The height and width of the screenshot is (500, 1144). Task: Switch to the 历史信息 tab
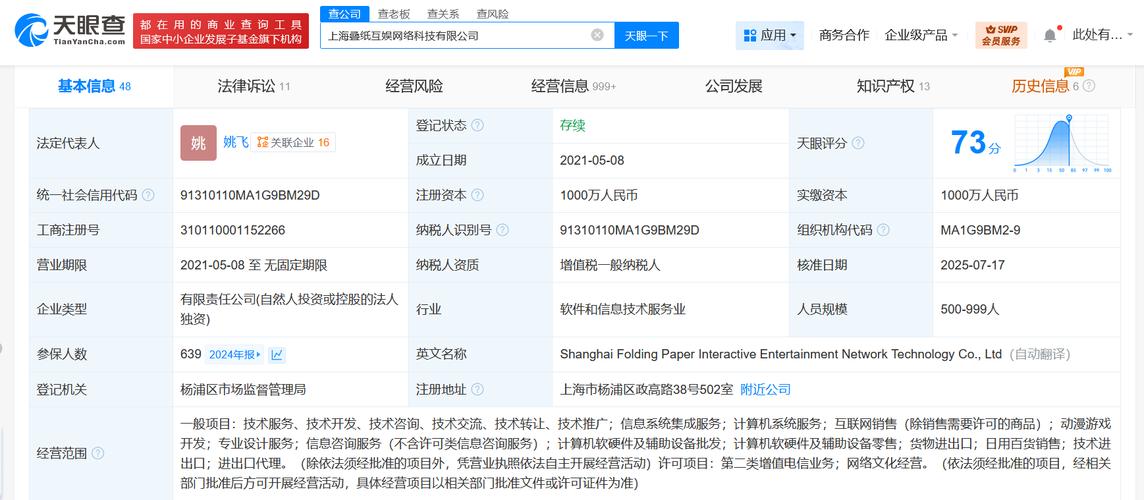1044,86
